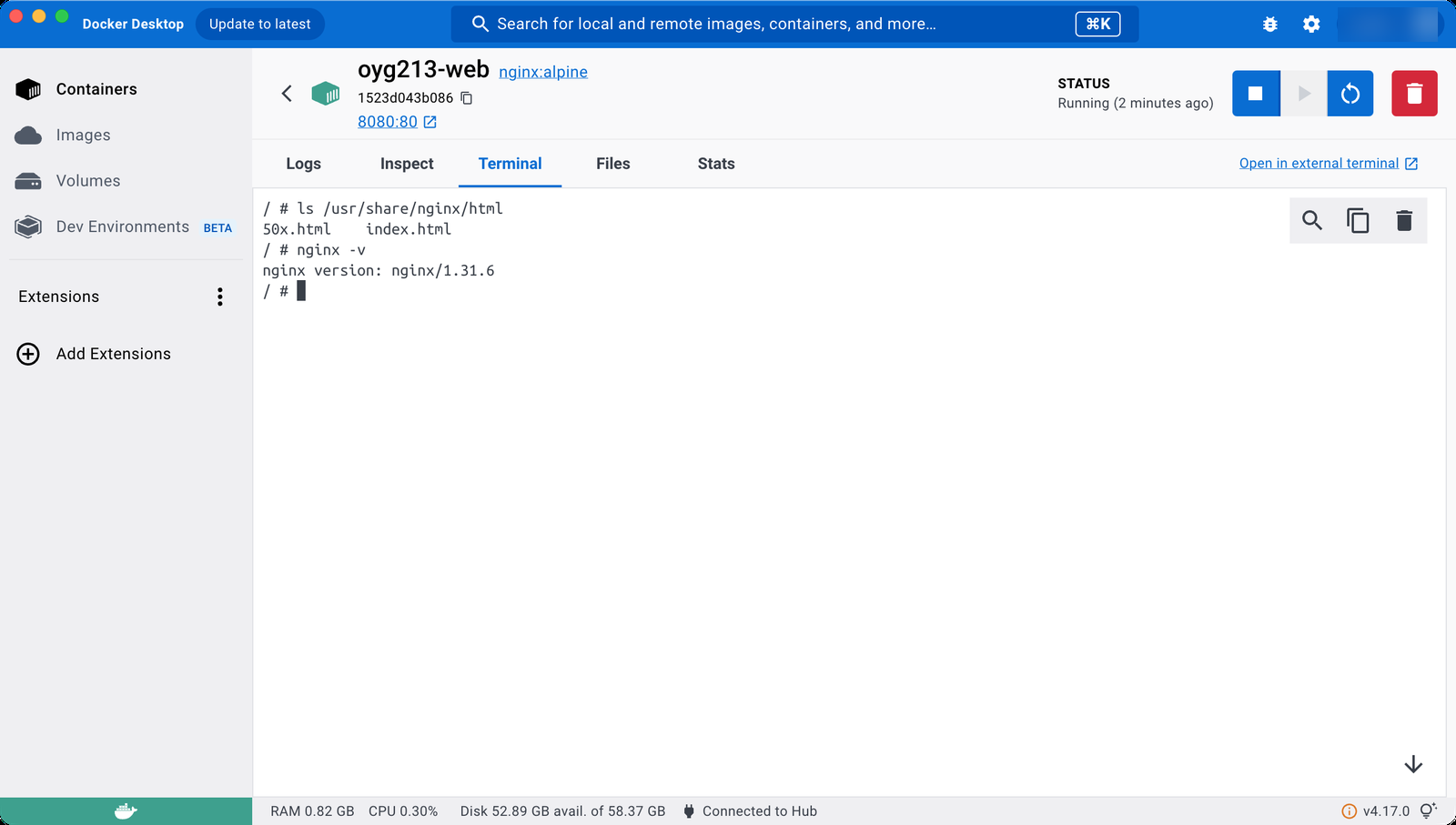This screenshot has height=825, width=1456.
Task: Click the Disk 52.89 GB avail status entry
Action: 562,811
